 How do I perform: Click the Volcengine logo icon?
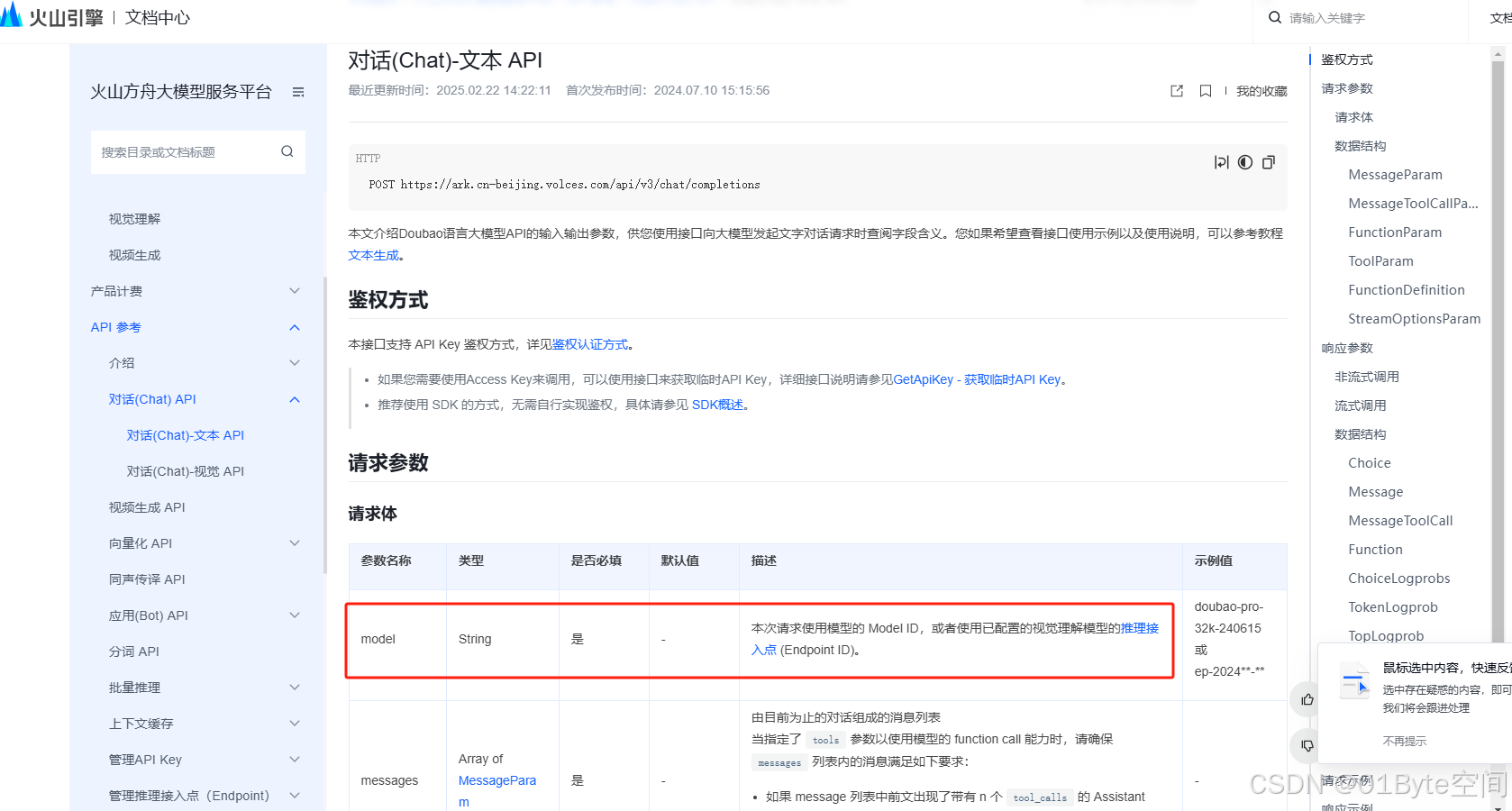[x=11, y=15]
